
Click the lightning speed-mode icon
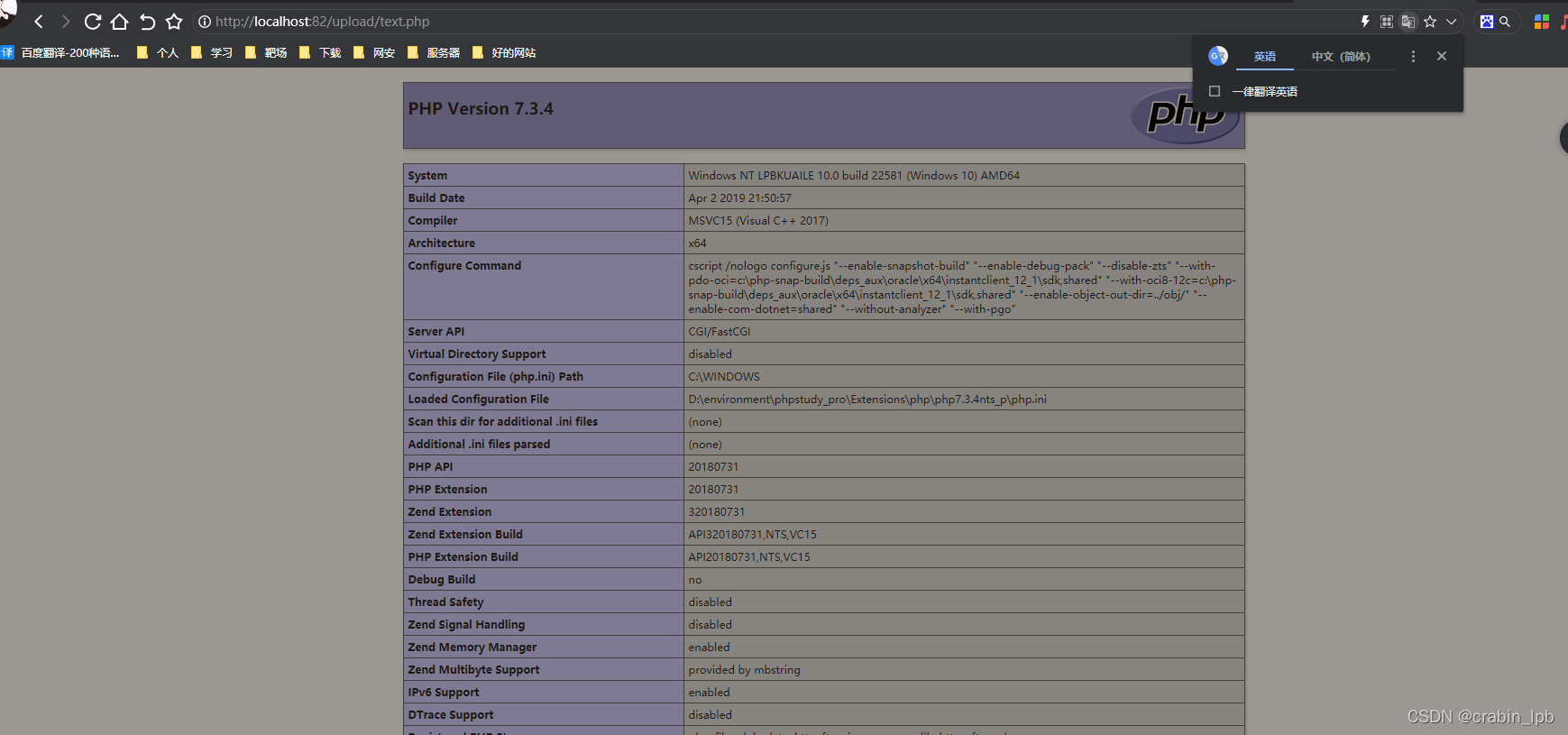click(1365, 22)
